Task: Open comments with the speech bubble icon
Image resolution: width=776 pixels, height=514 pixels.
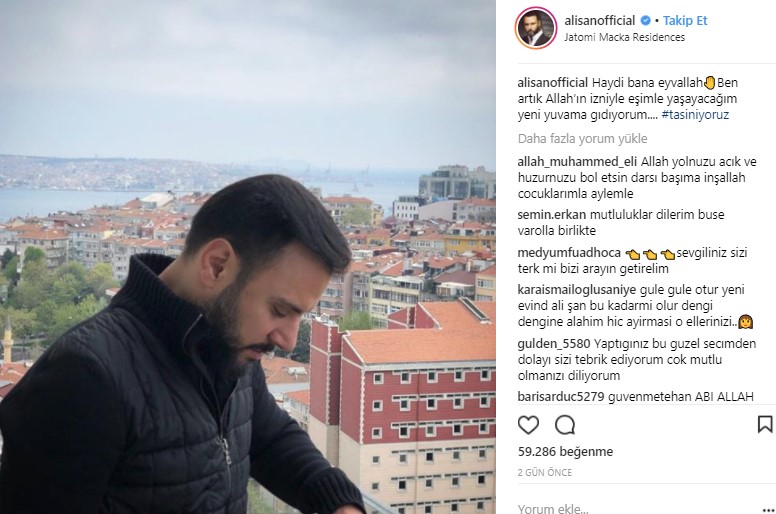Action: pyautogui.click(x=565, y=425)
